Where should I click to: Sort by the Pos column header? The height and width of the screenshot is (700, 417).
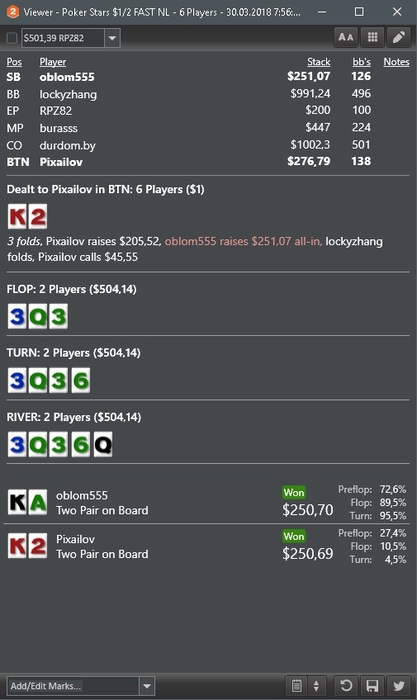tap(14, 62)
